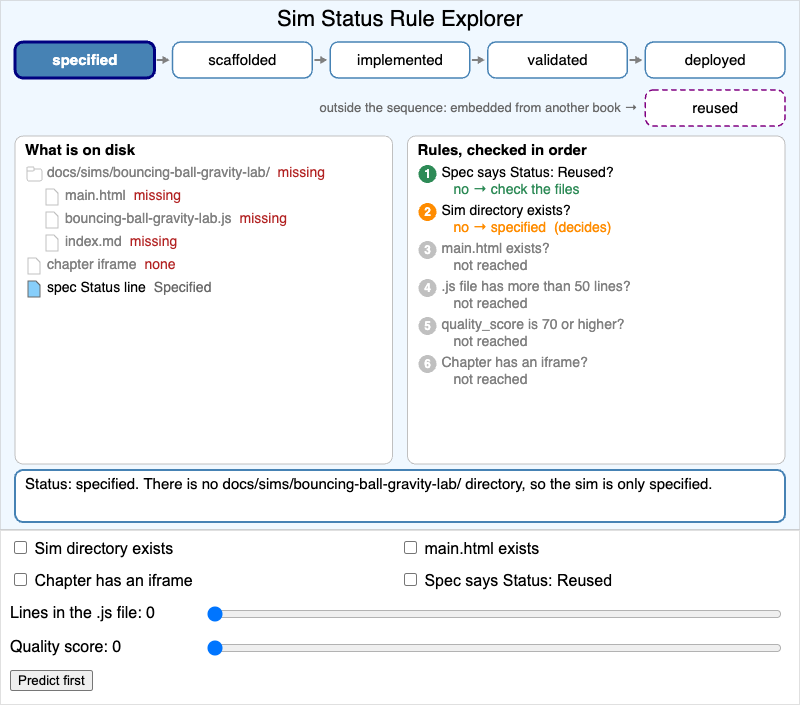800x707 pixels.
Task: Click the 'Sim Status Rule Explorer' title
Action: 400,19
